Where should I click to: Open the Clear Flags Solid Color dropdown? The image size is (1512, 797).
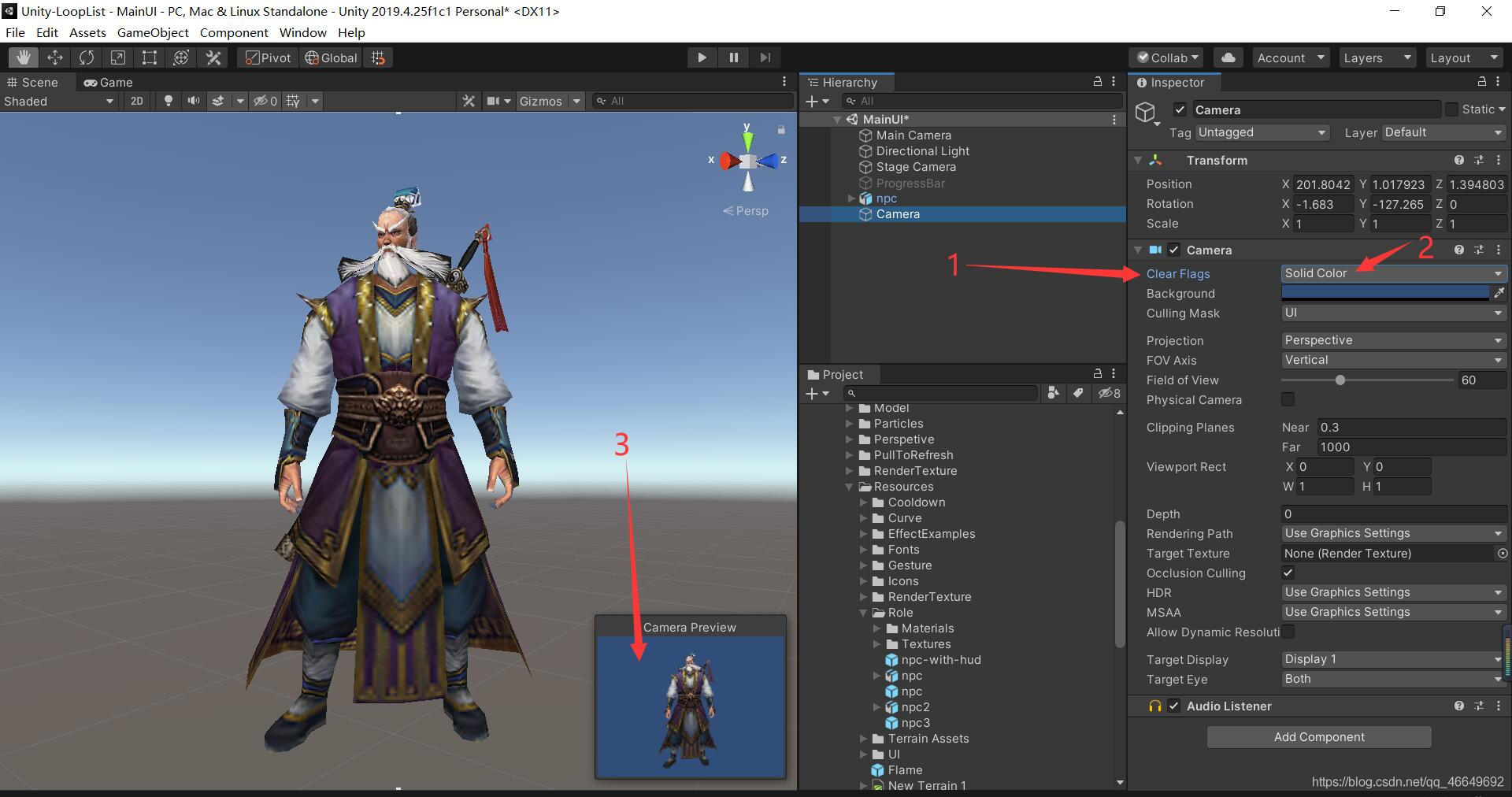tap(1394, 273)
